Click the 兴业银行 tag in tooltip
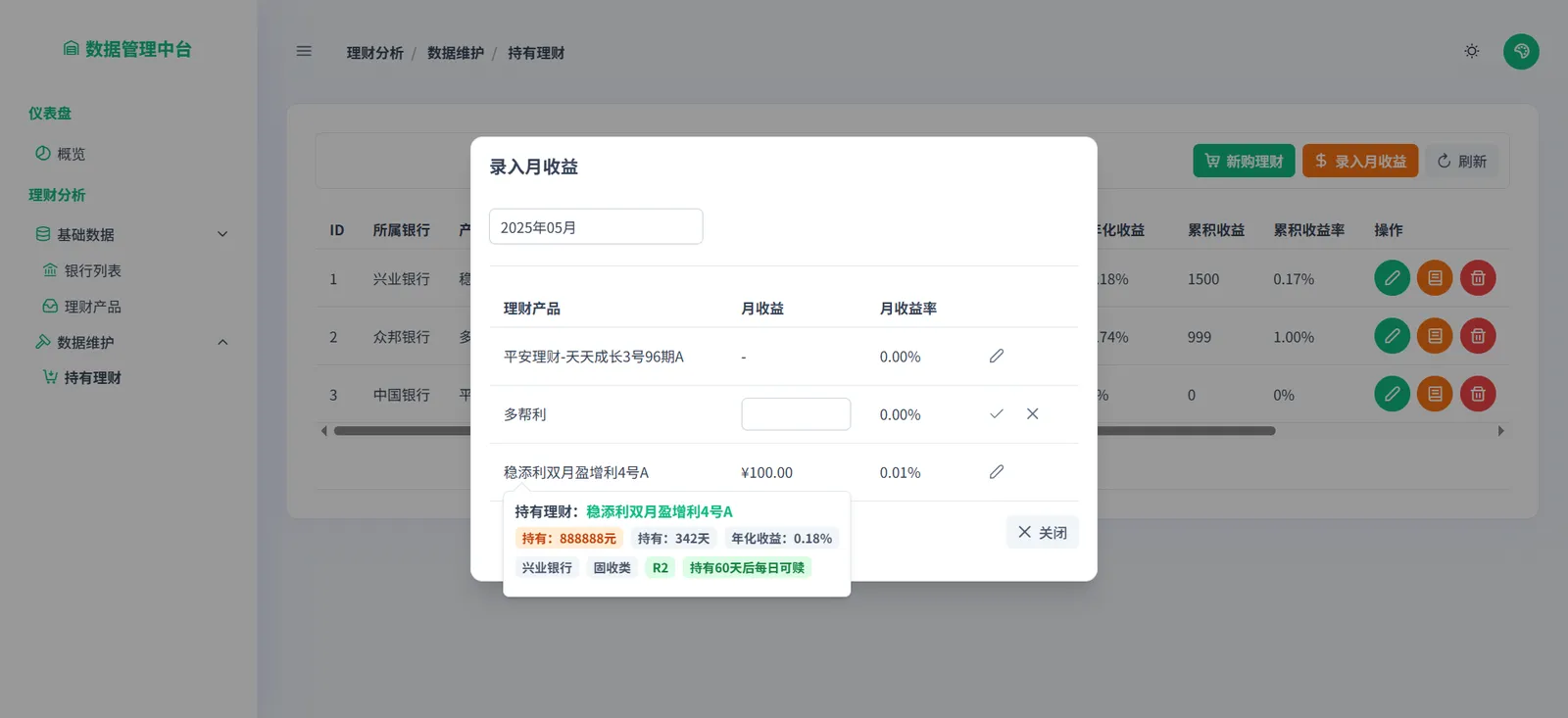The height and width of the screenshot is (718, 1568). click(x=547, y=567)
